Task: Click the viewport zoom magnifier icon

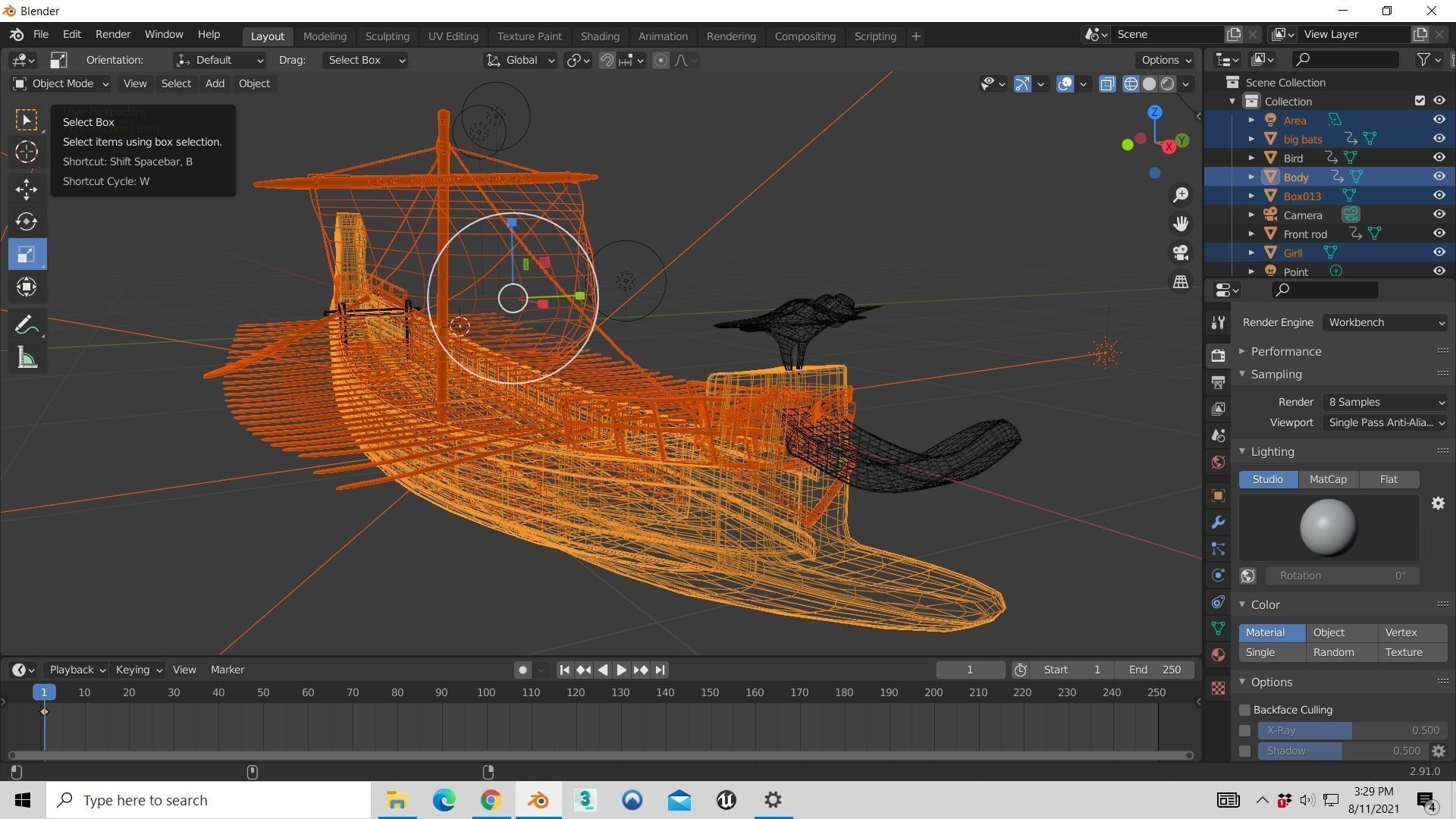Action: (x=1181, y=195)
